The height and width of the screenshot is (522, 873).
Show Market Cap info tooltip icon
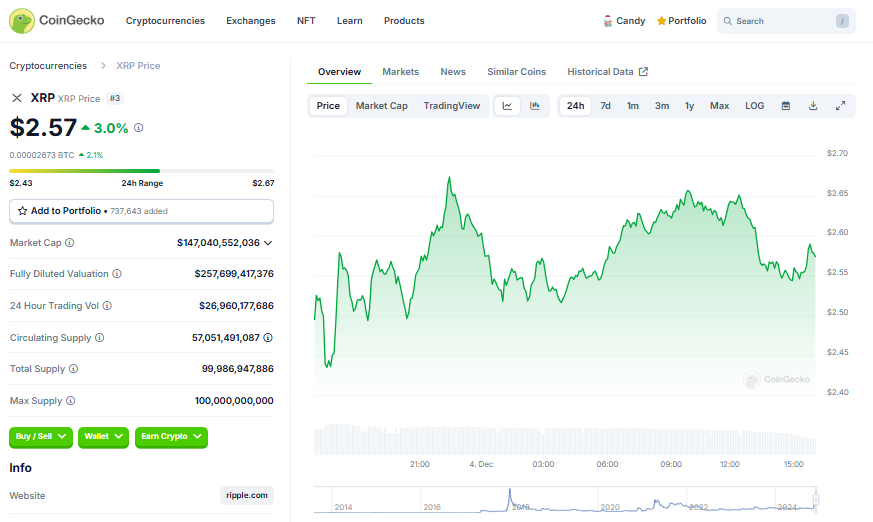coord(70,243)
